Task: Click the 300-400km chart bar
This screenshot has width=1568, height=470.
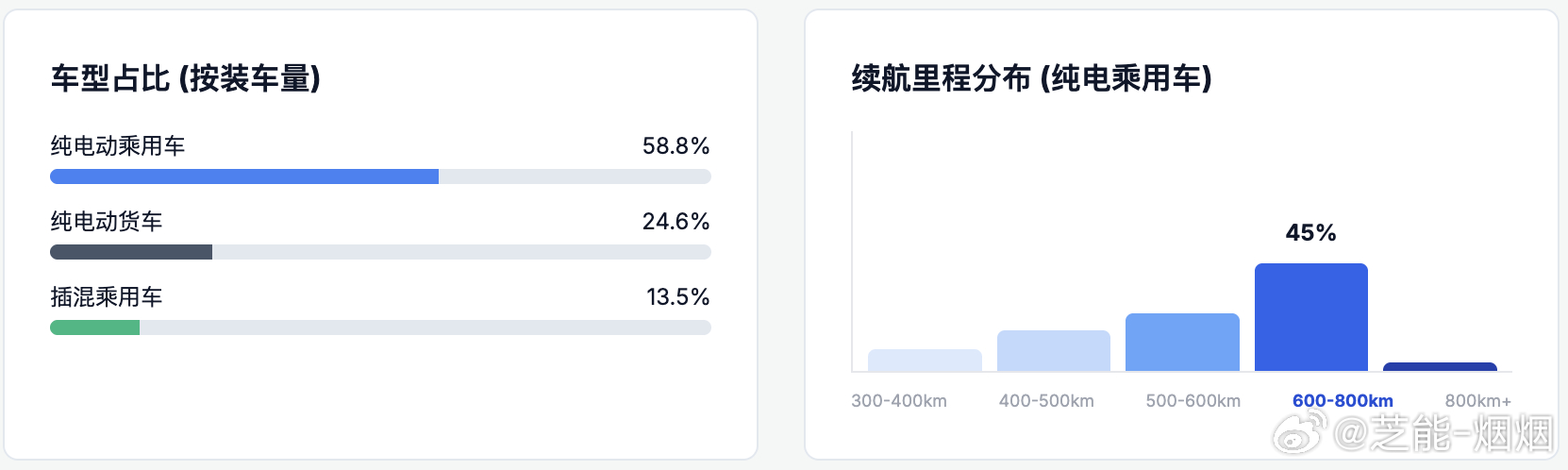Action: click(925, 361)
